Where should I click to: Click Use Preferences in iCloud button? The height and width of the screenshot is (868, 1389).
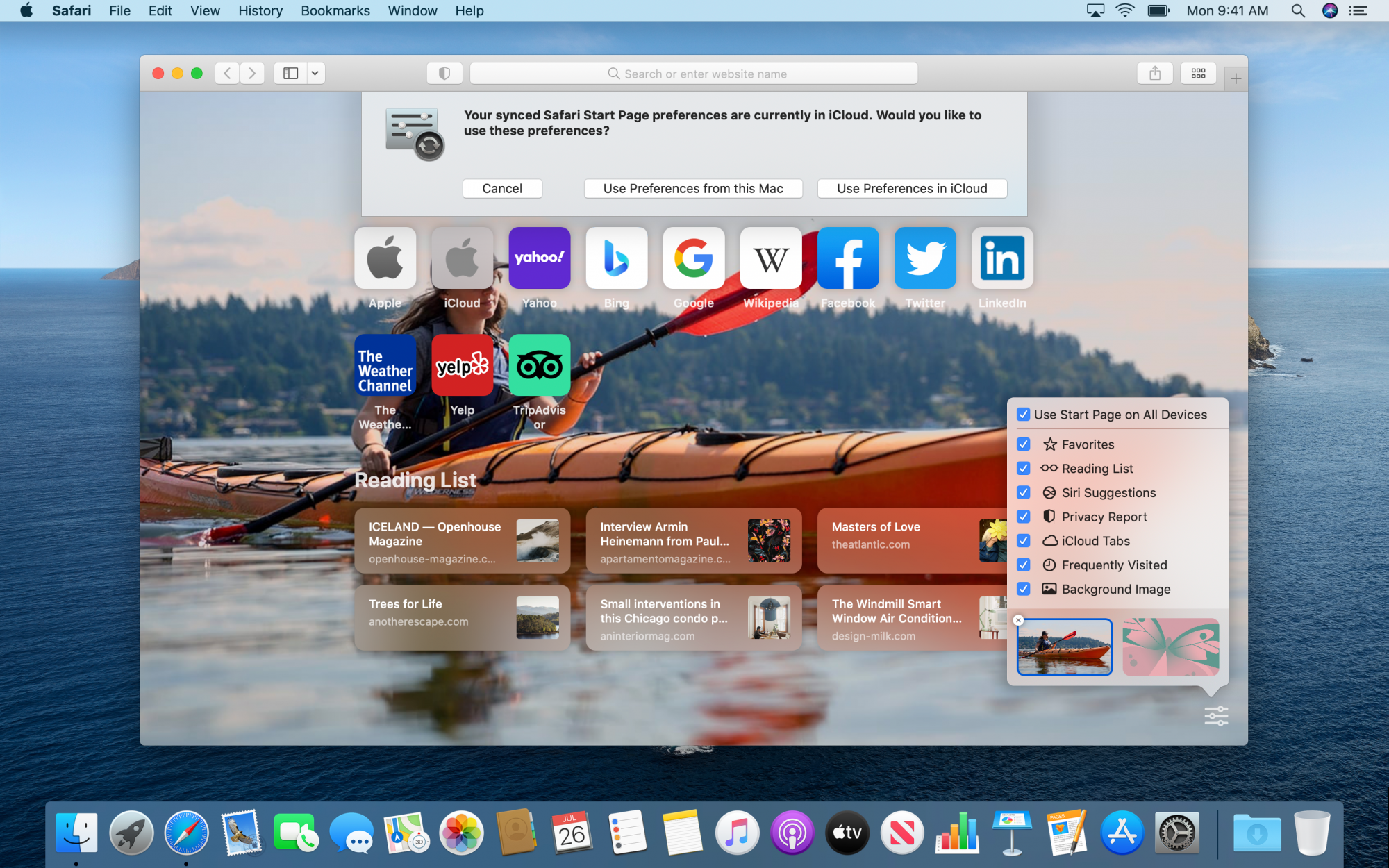pyautogui.click(x=911, y=189)
